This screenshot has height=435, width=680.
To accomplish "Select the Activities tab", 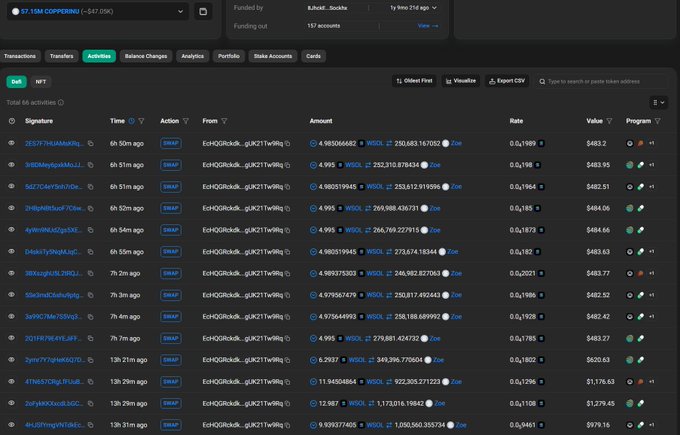I will [99, 56].
